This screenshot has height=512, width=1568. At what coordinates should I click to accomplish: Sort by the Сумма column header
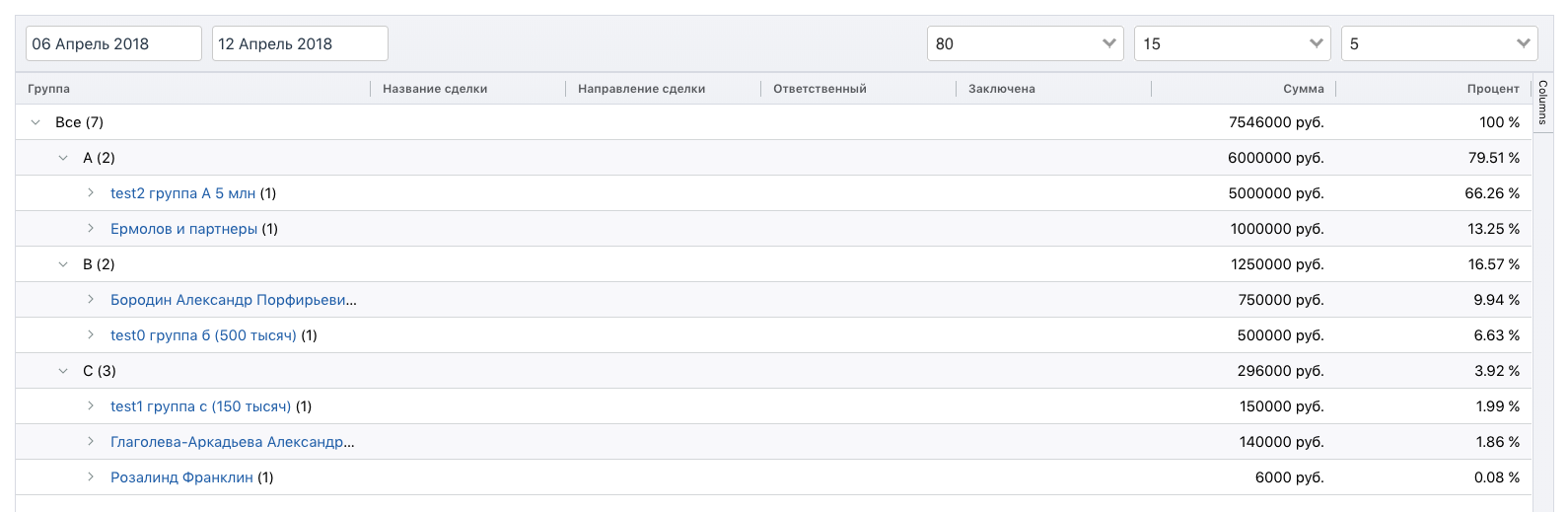[x=1303, y=89]
